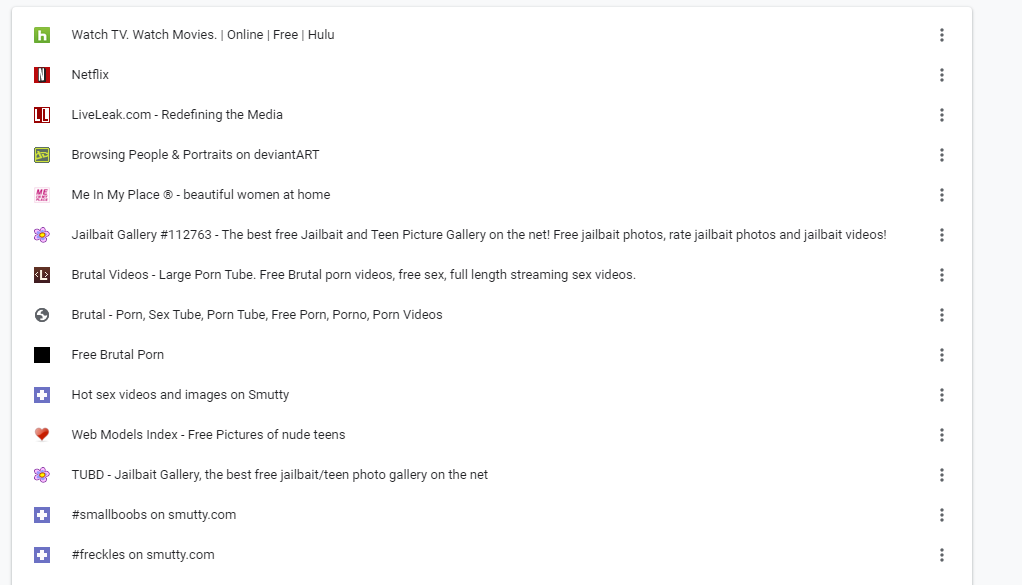1022x585 pixels.
Task: Open the three-dot menu for Netflix
Action: click(x=942, y=75)
